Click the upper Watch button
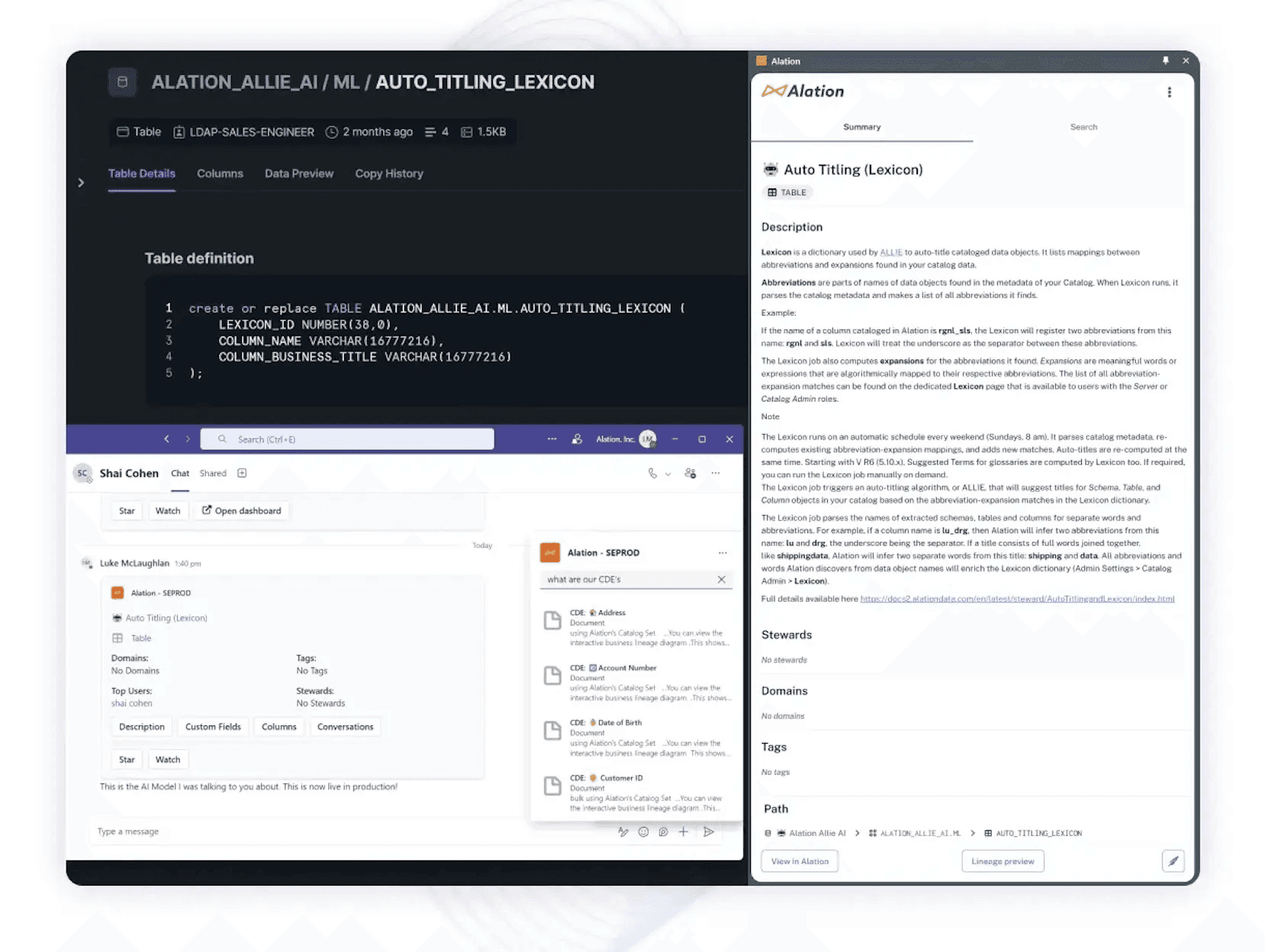This screenshot has width=1265, height=952. coord(168,511)
